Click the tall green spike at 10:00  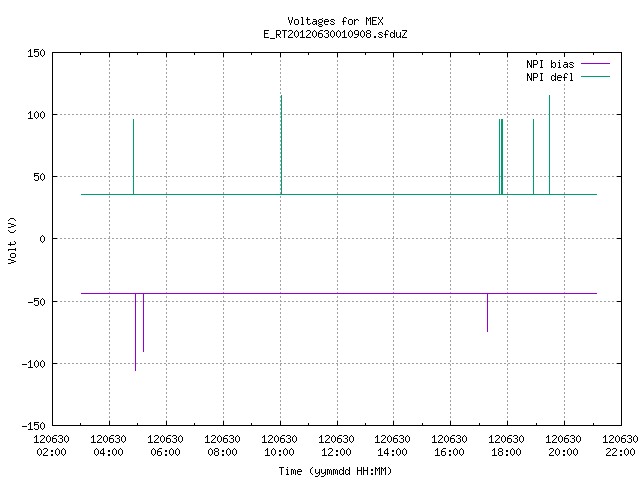281,145
